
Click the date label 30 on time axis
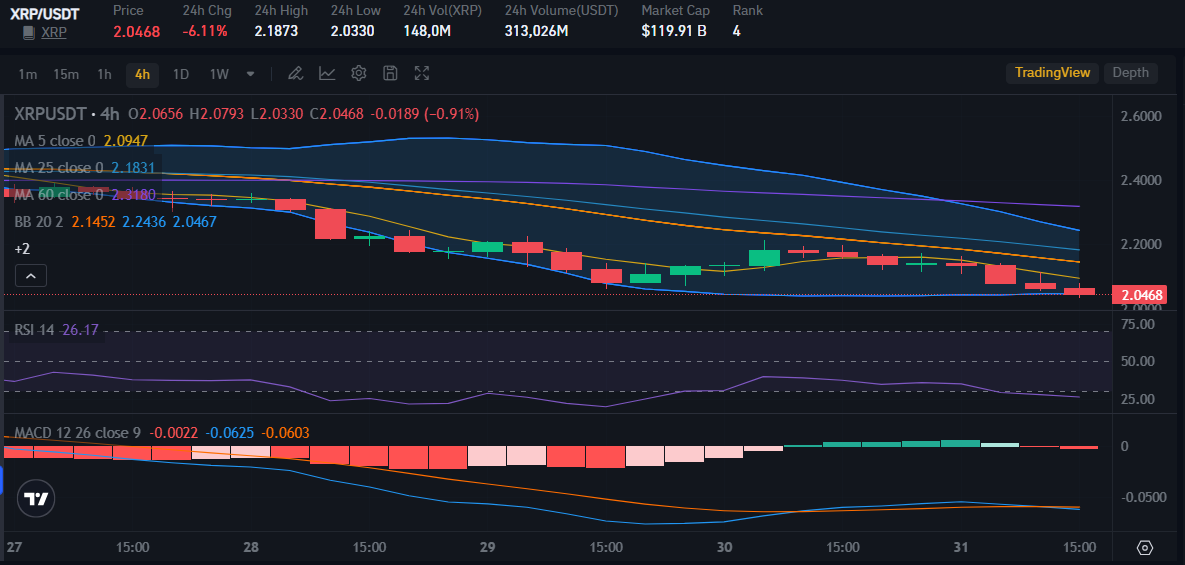tap(726, 547)
